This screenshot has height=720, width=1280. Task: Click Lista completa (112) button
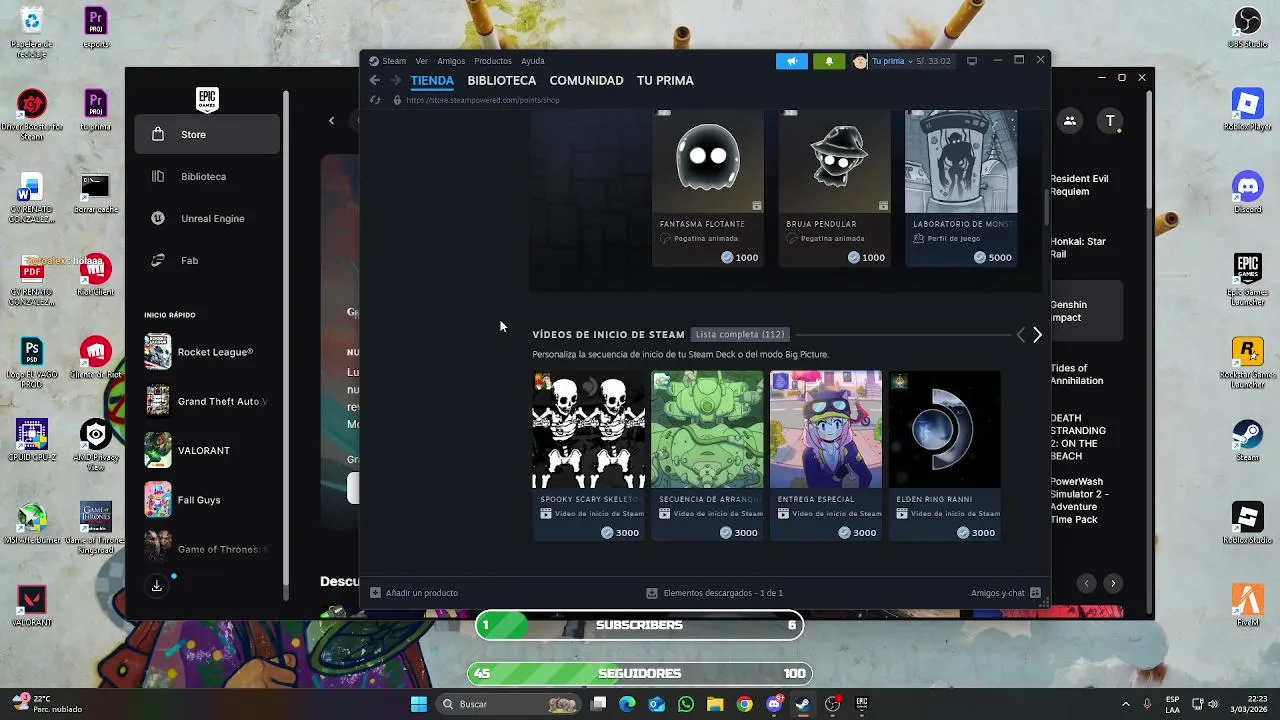pyautogui.click(x=740, y=334)
